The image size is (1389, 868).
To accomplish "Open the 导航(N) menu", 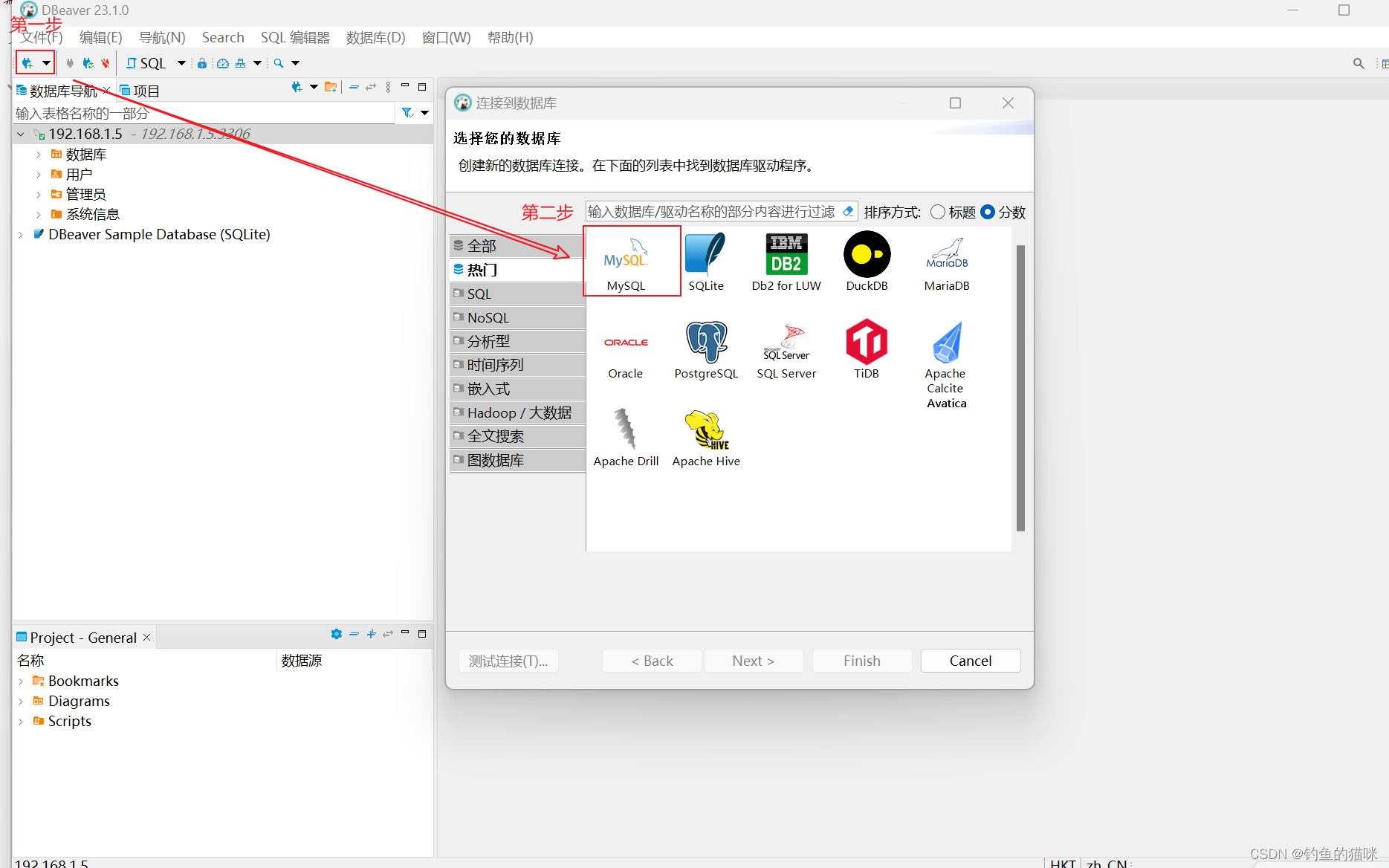I will (162, 37).
